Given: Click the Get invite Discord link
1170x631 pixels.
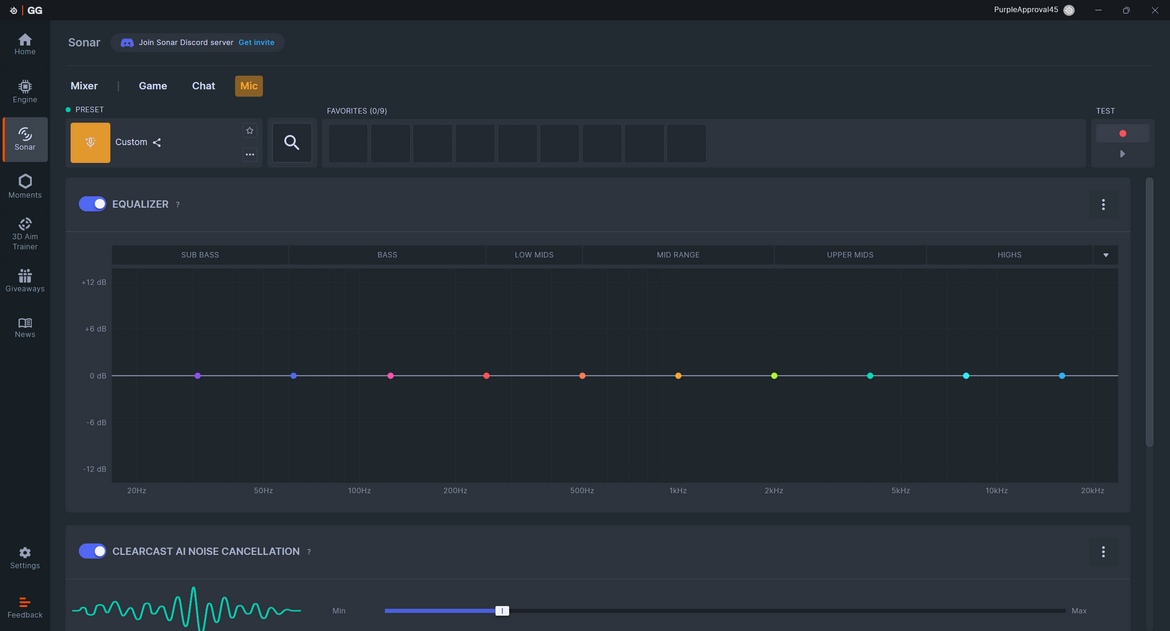Looking at the screenshot, I should [x=256, y=43].
